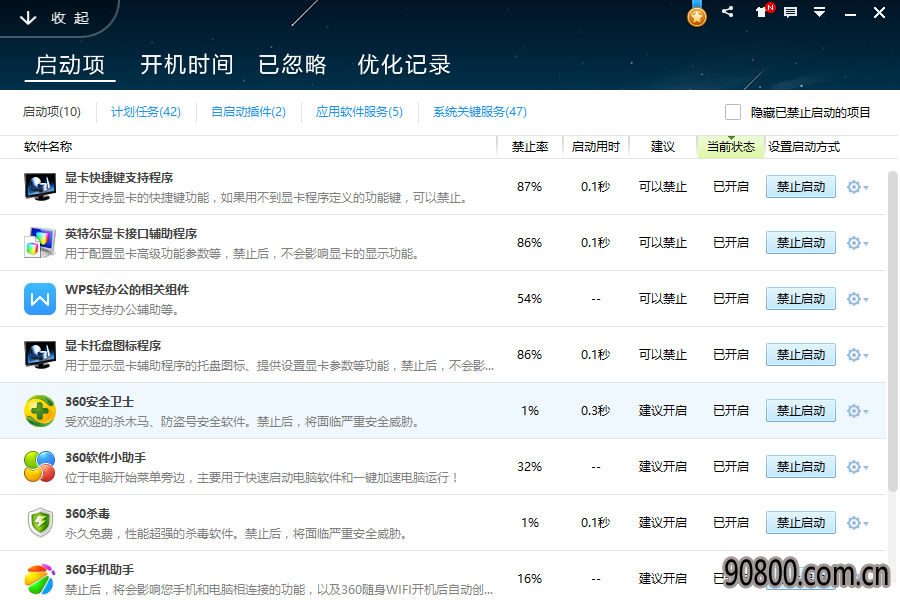
Task: Click the 32% 禁止率 value
Action: click(529, 467)
